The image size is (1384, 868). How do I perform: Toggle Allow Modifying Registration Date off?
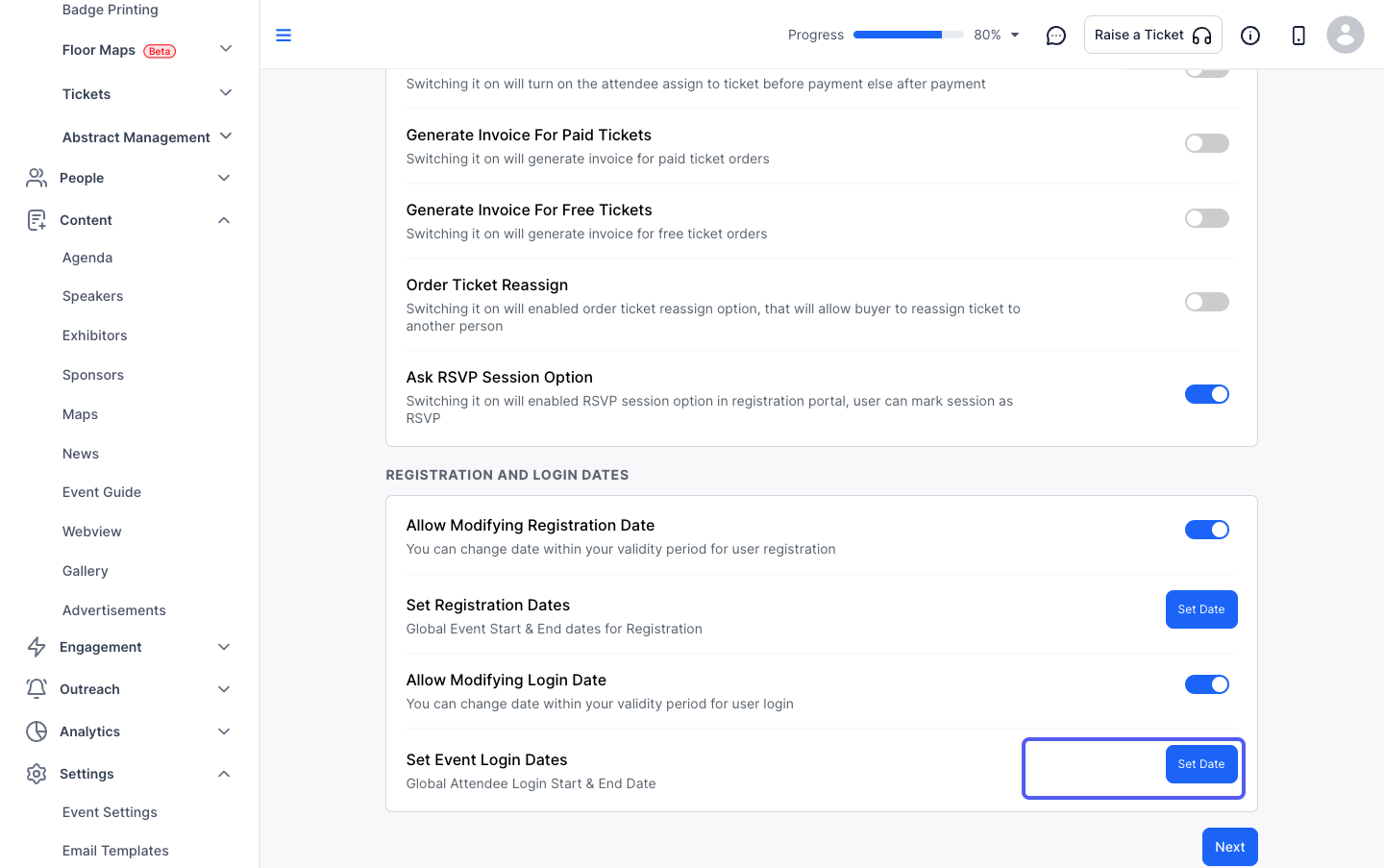[x=1207, y=530]
